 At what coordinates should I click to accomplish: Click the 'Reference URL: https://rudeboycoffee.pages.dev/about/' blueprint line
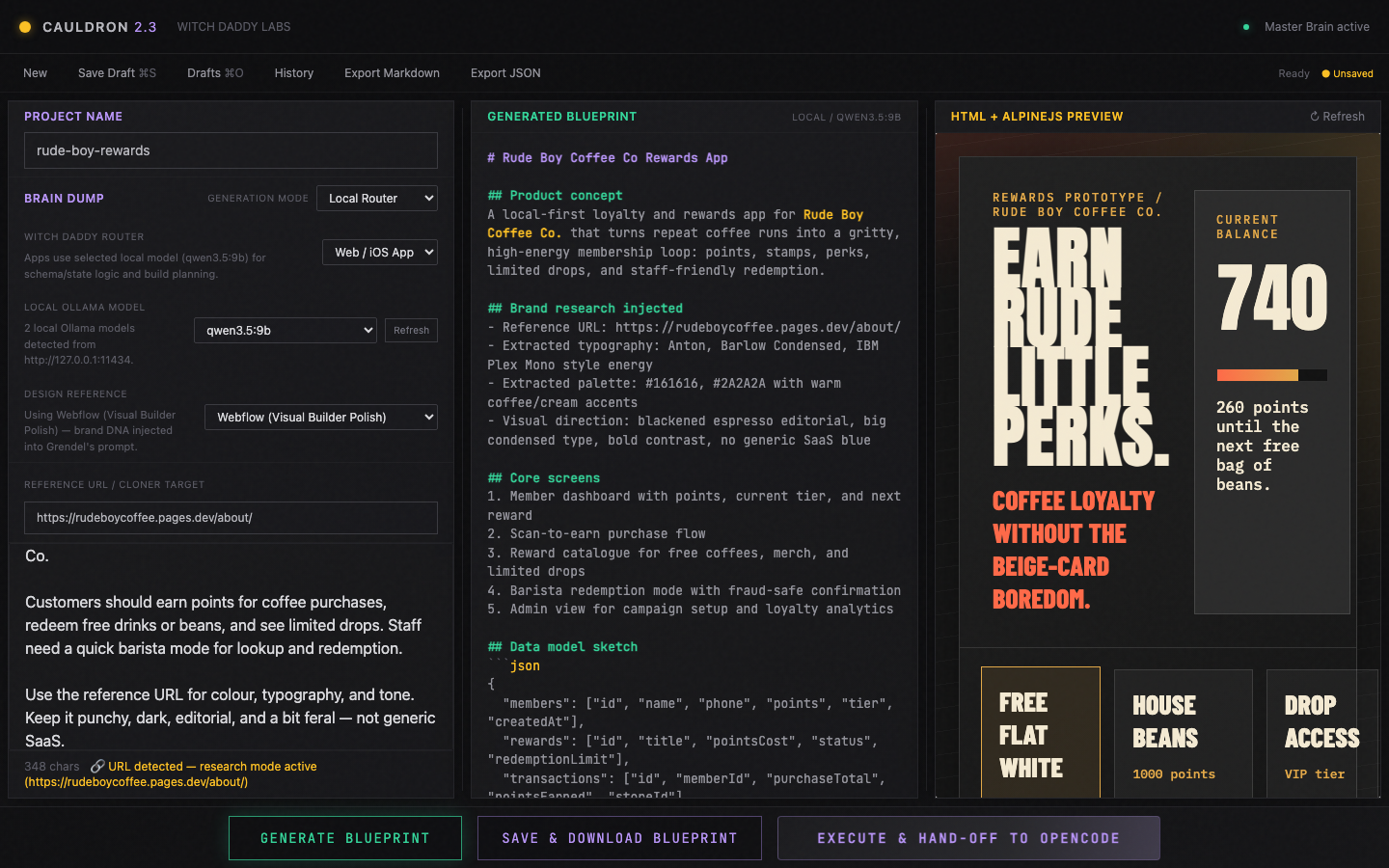(694, 328)
